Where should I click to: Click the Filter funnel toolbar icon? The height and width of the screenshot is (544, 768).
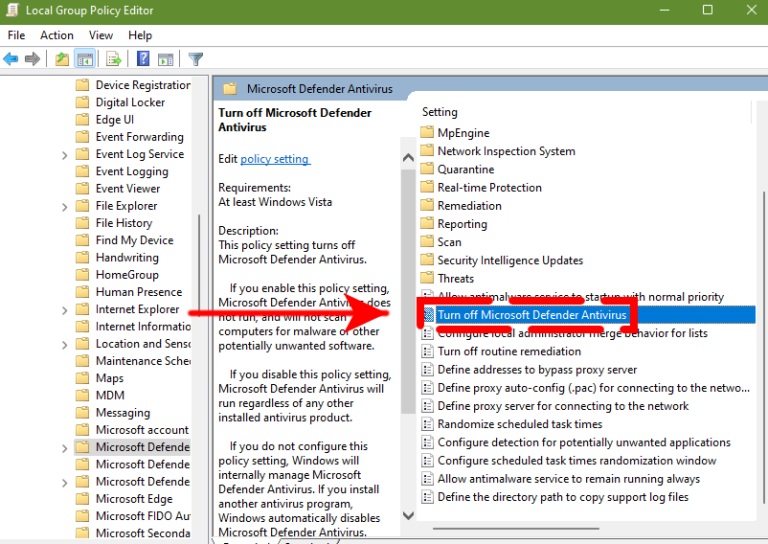coord(195,59)
